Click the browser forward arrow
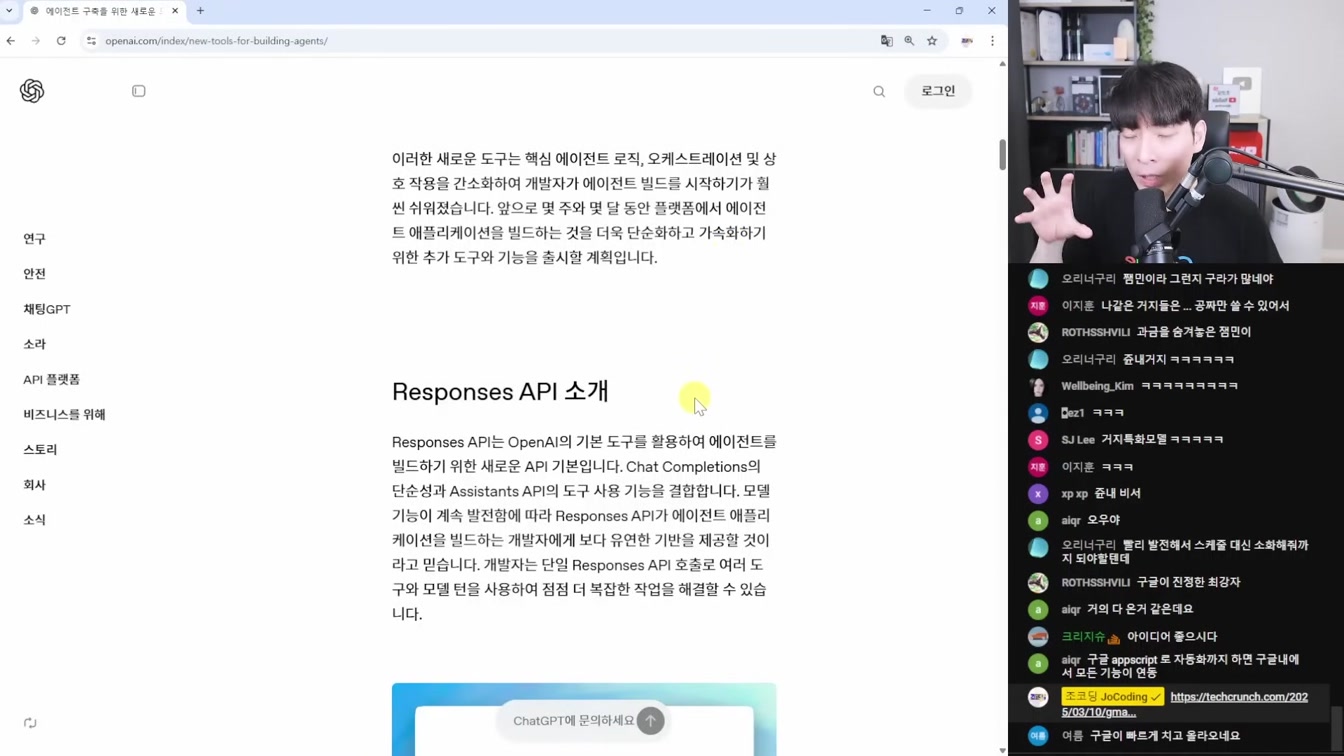Screen dimensions: 1344x756 point(36,41)
